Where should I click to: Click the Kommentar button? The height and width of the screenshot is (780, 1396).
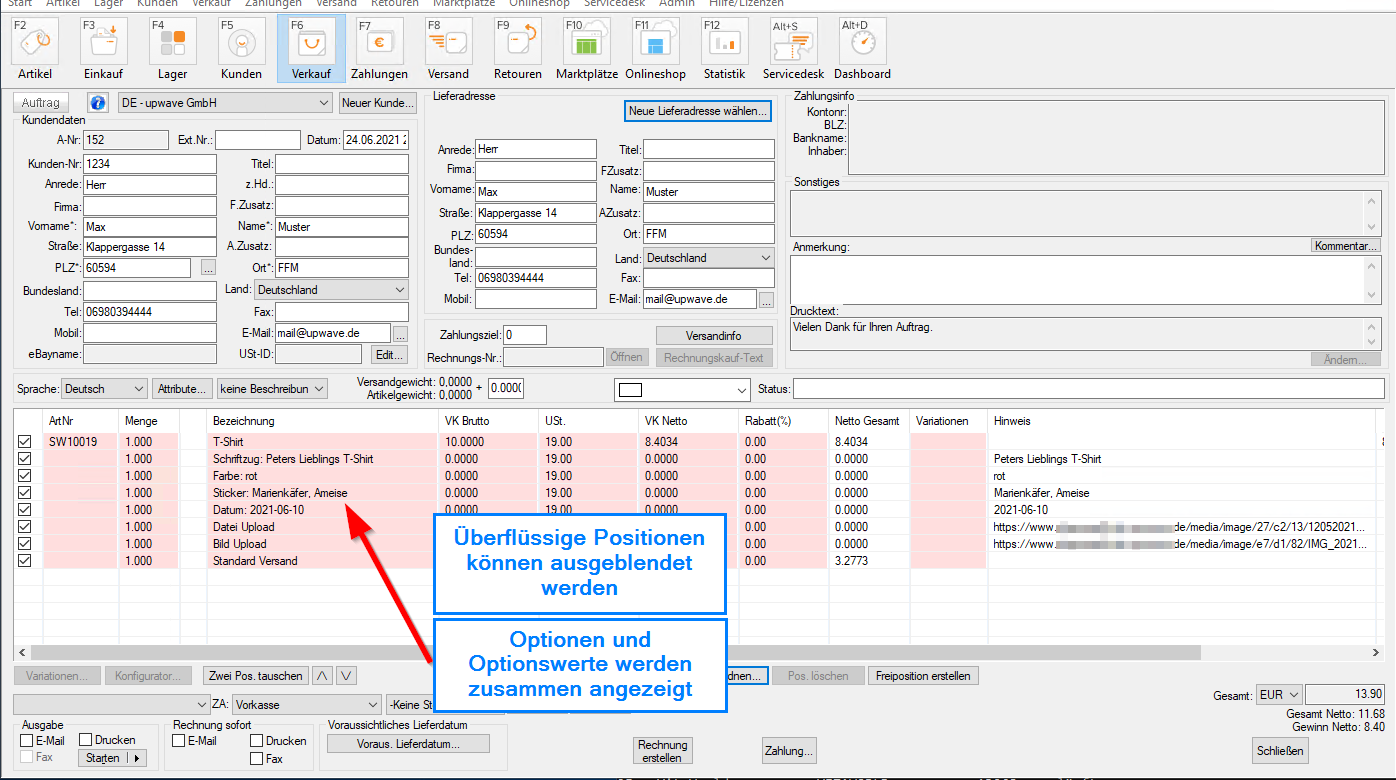[x=1346, y=245]
